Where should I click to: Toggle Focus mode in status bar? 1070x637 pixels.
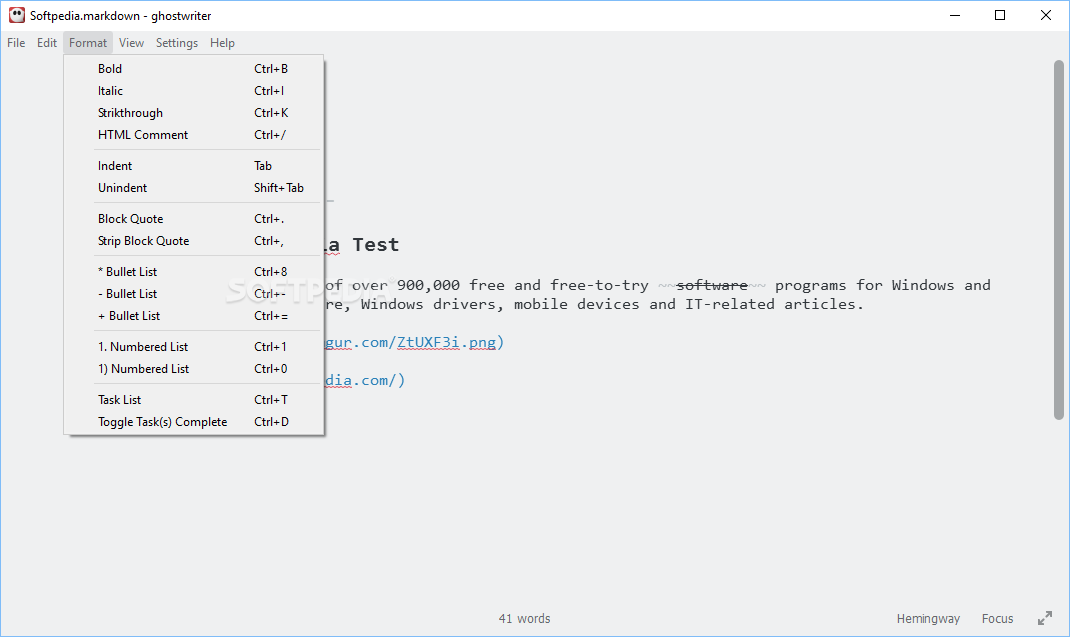997,618
